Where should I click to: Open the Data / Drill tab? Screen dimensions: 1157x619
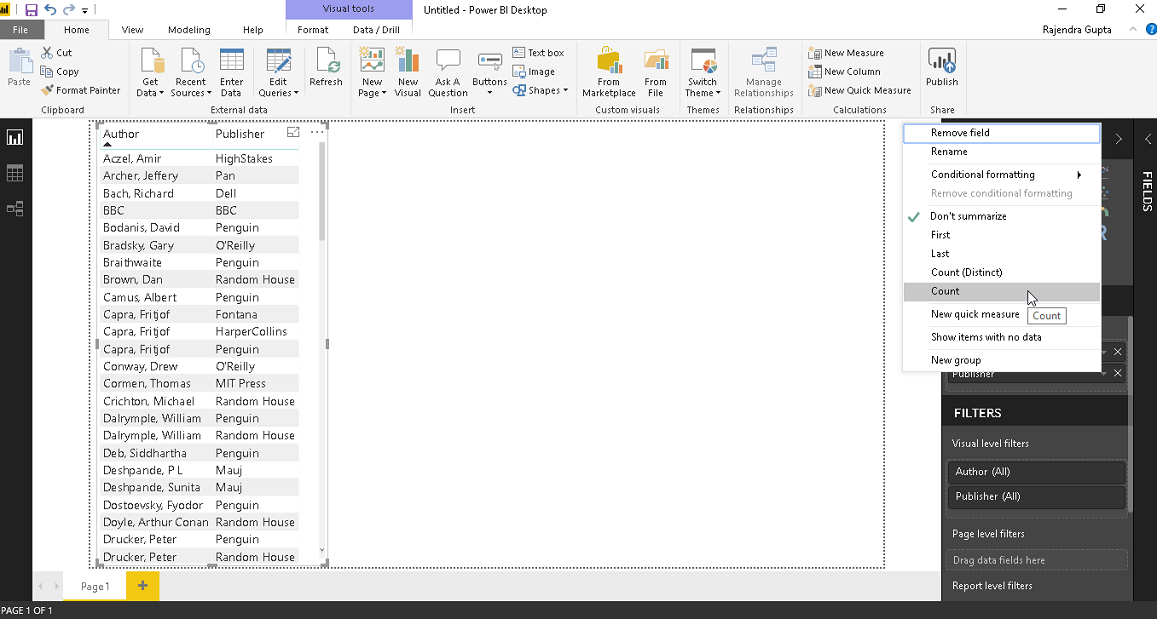tap(376, 30)
